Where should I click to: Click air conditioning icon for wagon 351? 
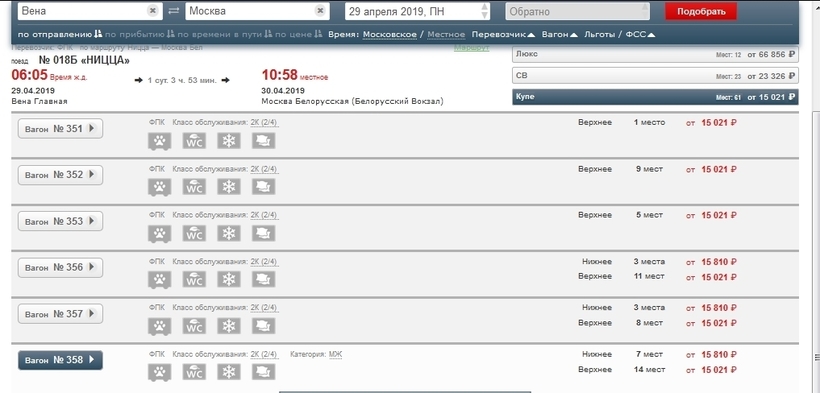click(229, 141)
